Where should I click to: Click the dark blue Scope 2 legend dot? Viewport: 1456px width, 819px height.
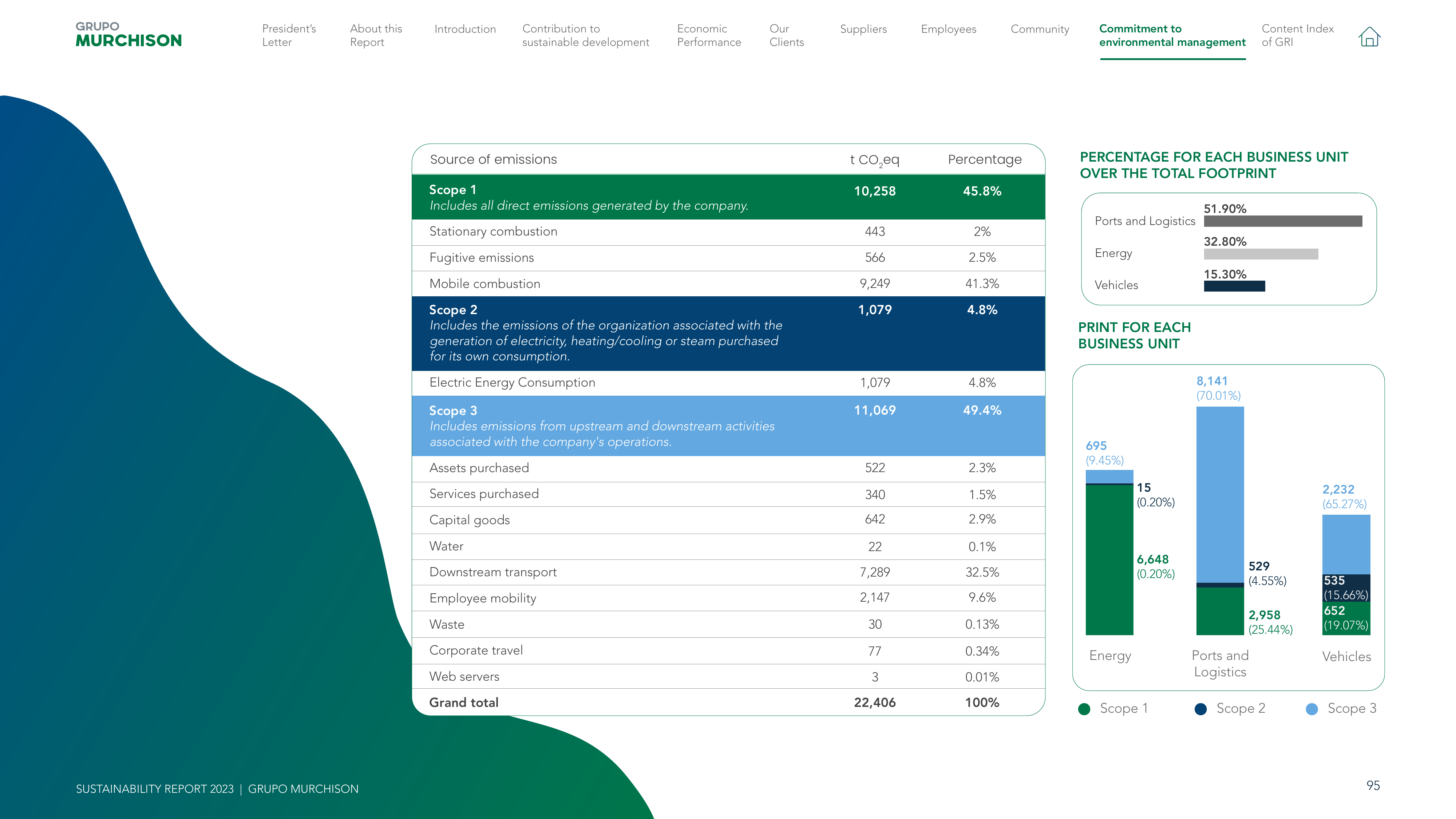tap(1200, 709)
